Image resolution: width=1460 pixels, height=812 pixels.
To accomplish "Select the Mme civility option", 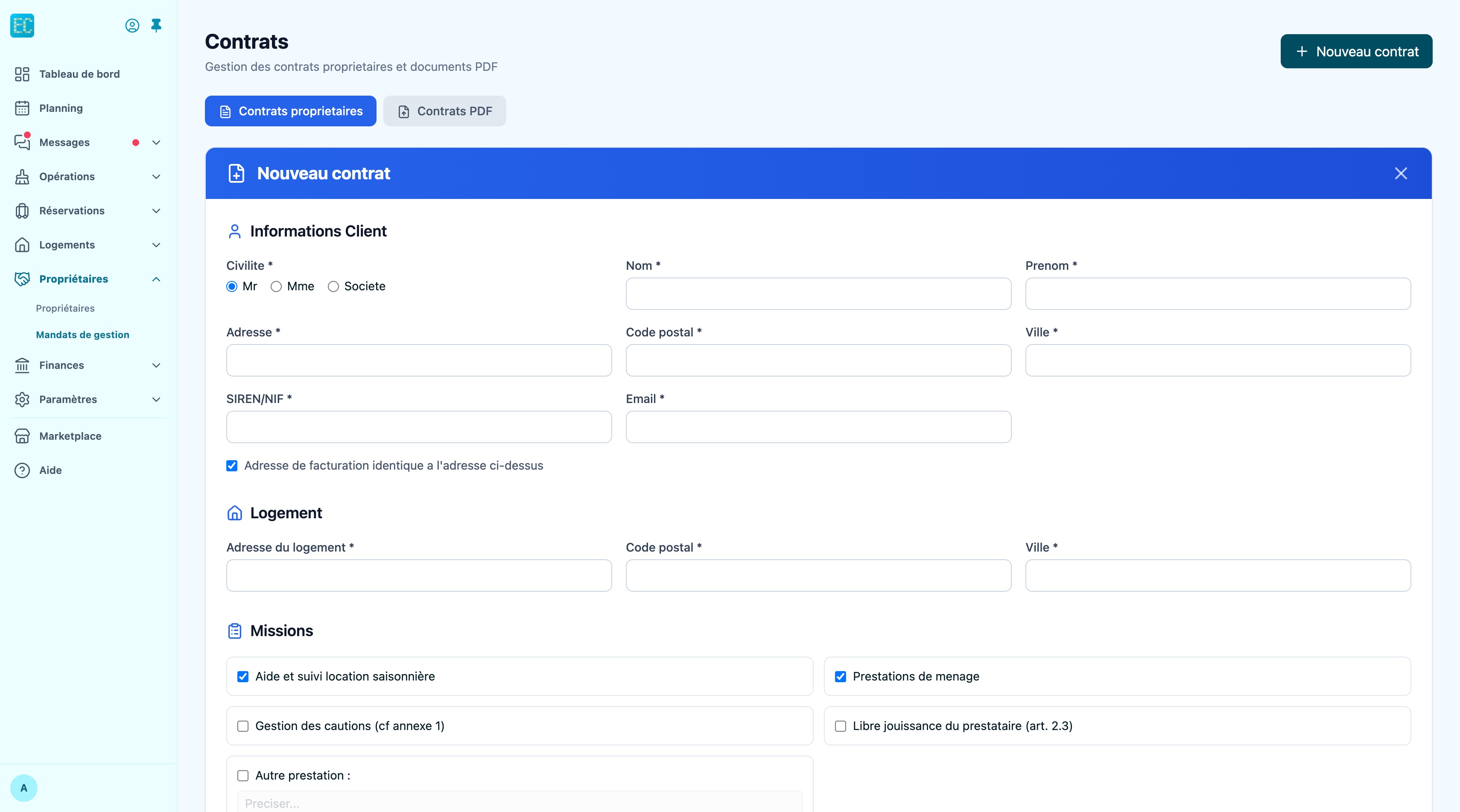I will pyautogui.click(x=276, y=287).
